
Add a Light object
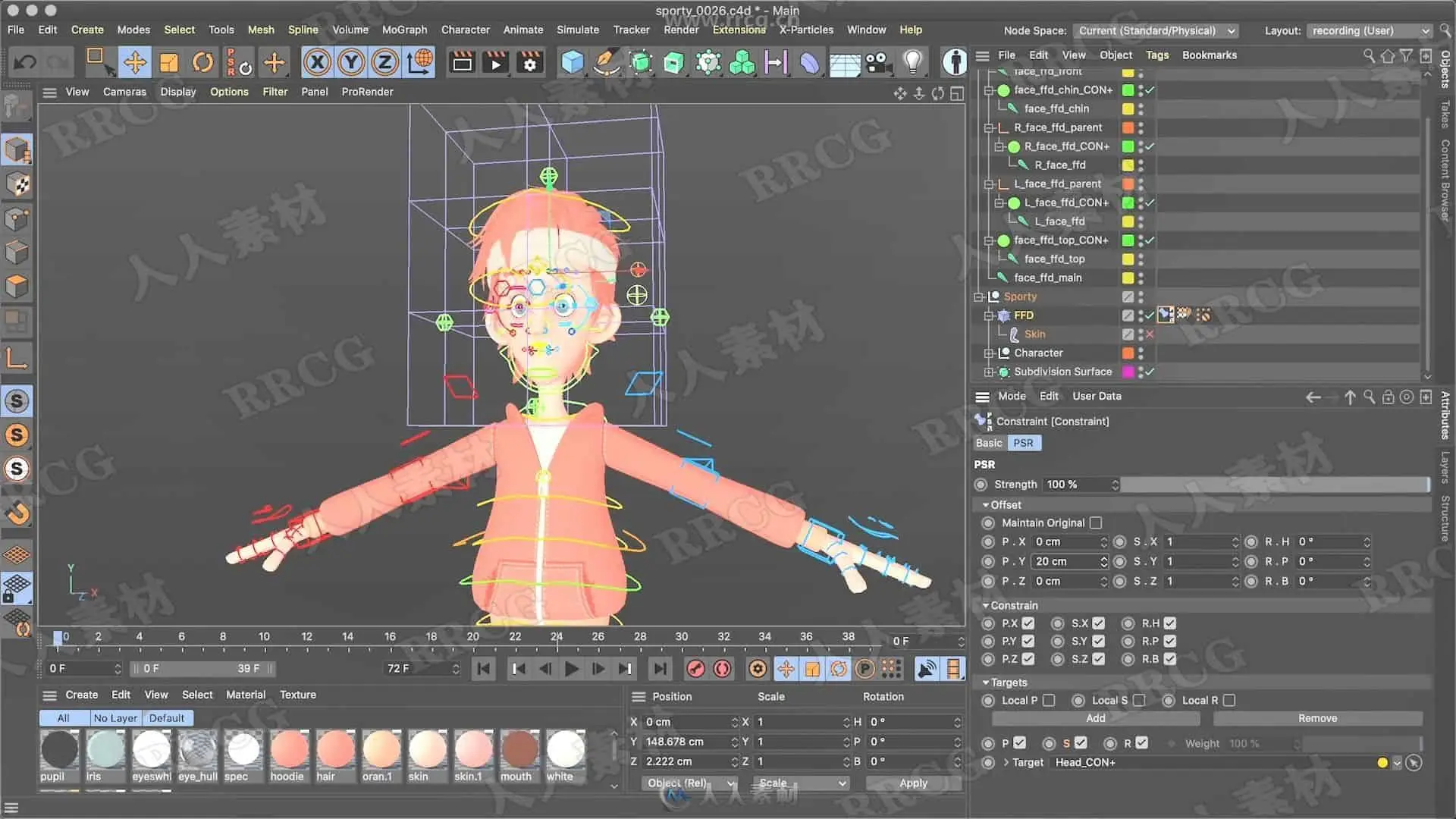point(912,62)
